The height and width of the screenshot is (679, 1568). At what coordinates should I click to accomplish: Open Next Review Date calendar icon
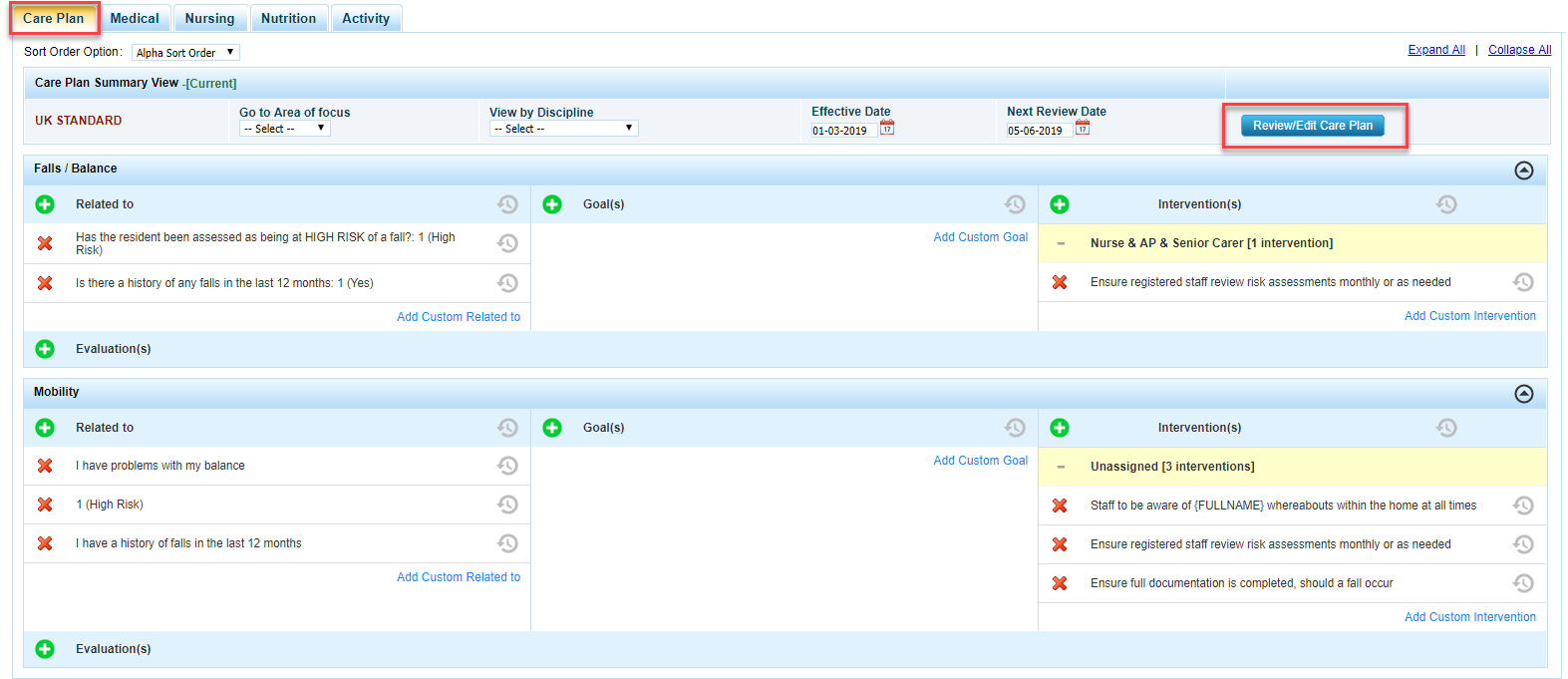pyautogui.click(x=1083, y=129)
